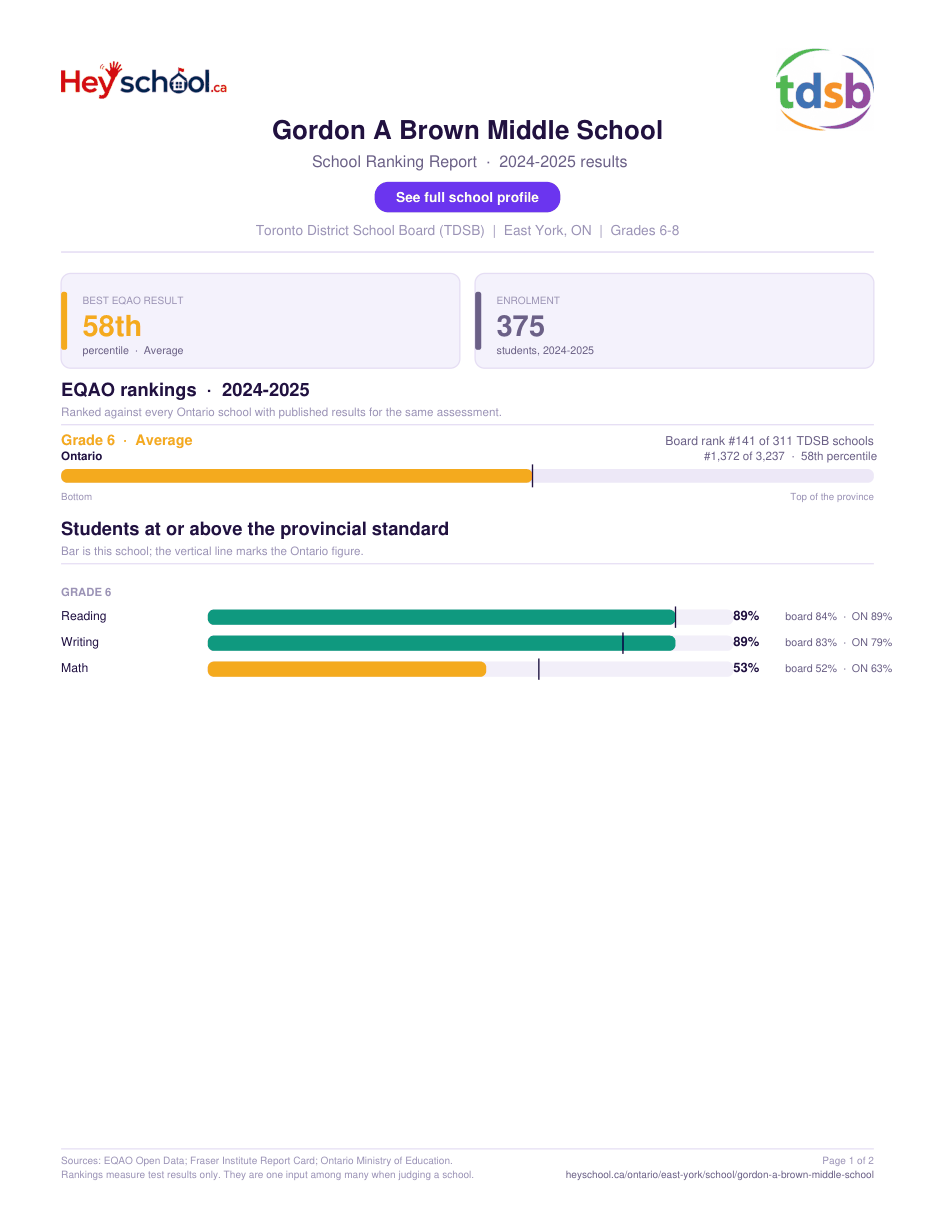Click the Top of the province label

(832, 497)
